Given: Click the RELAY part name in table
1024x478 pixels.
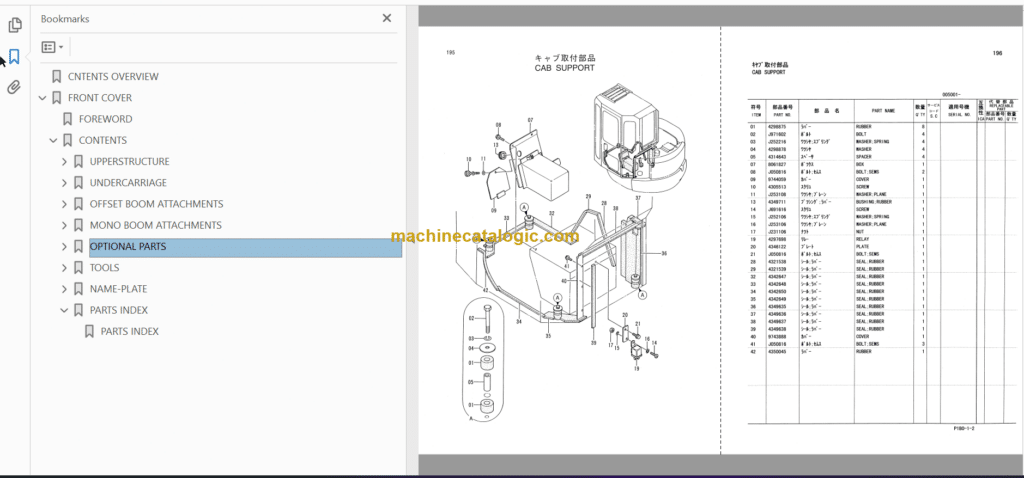Looking at the screenshot, I should point(863,239).
